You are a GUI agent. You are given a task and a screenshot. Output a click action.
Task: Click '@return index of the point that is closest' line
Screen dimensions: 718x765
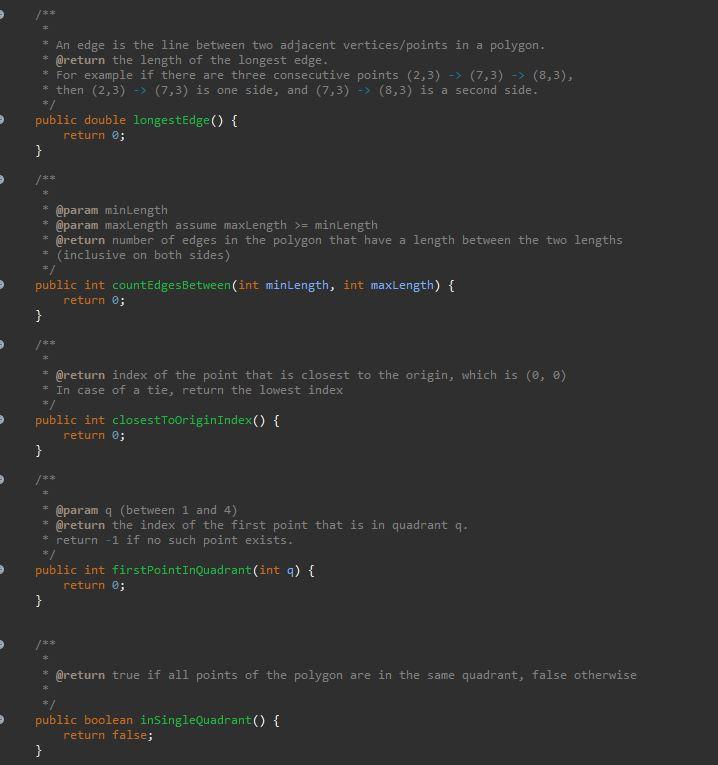coord(311,375)
